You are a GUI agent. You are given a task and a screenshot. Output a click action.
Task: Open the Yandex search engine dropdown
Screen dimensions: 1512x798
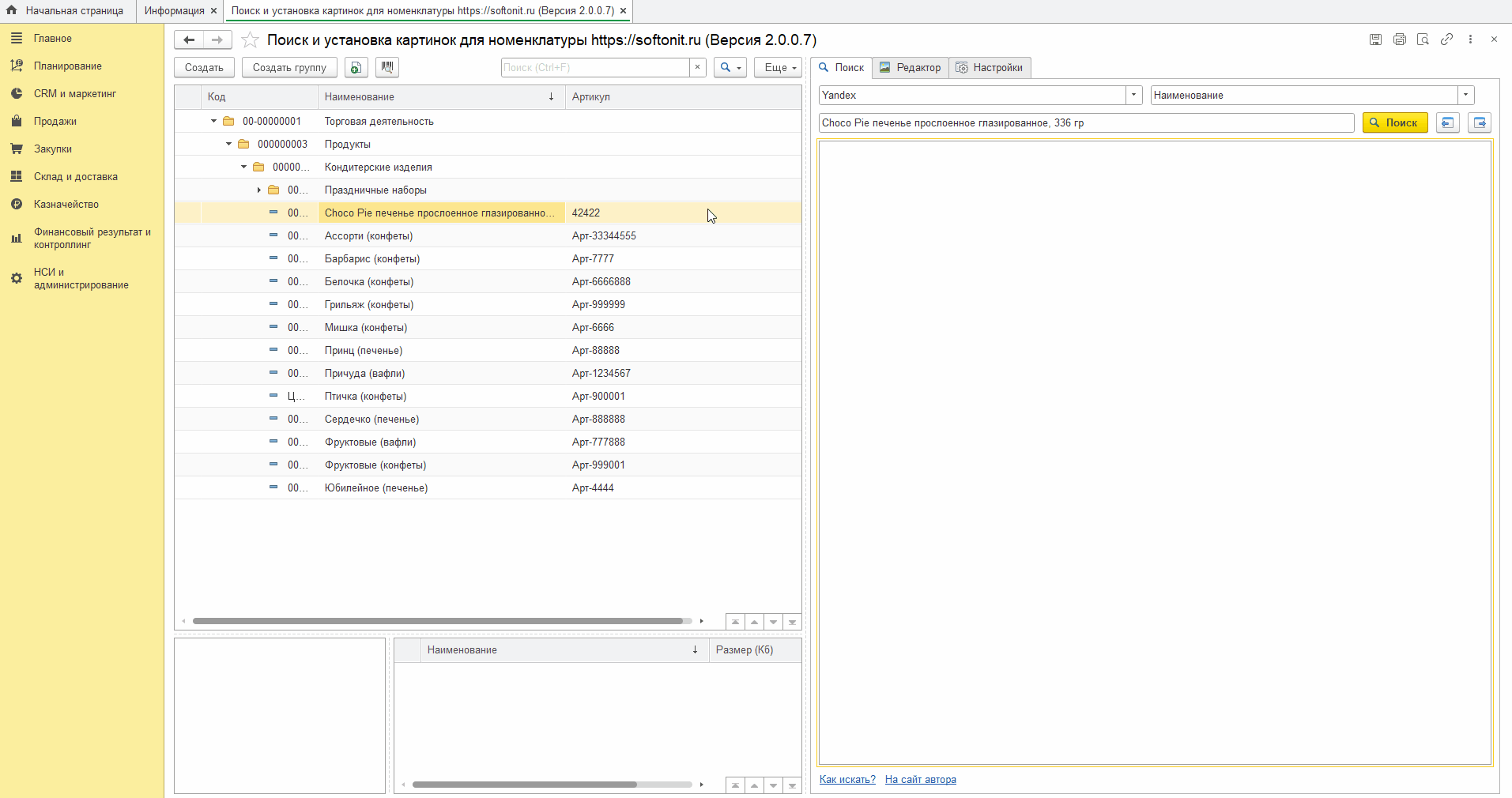pos(1134,95)
